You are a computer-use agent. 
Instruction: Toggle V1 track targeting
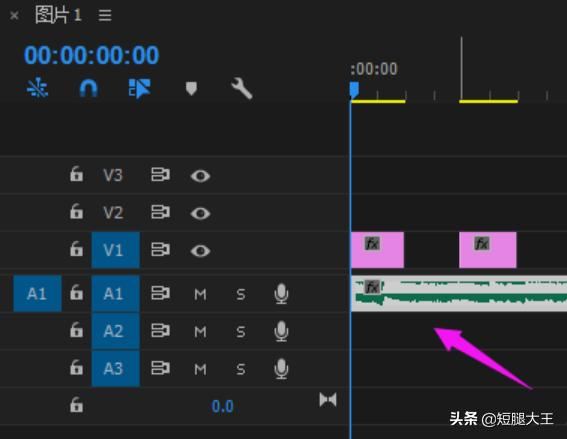click(x=116, y=250)
